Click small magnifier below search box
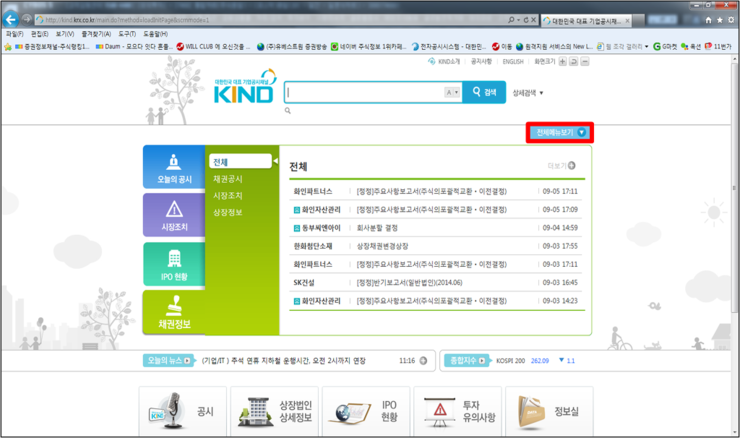The height and width of the screenshot is (438, 740). pos(287,110)
